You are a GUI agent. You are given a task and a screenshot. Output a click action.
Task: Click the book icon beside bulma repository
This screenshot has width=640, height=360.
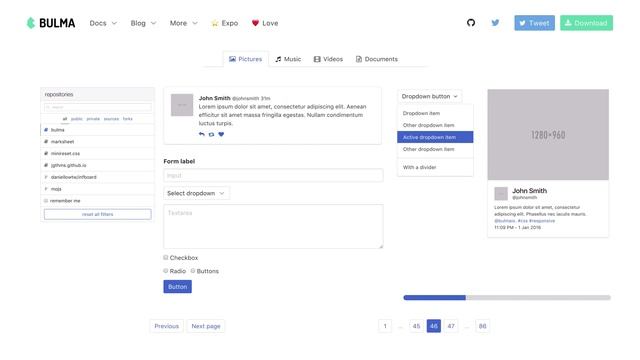click(x=46, y=130)
